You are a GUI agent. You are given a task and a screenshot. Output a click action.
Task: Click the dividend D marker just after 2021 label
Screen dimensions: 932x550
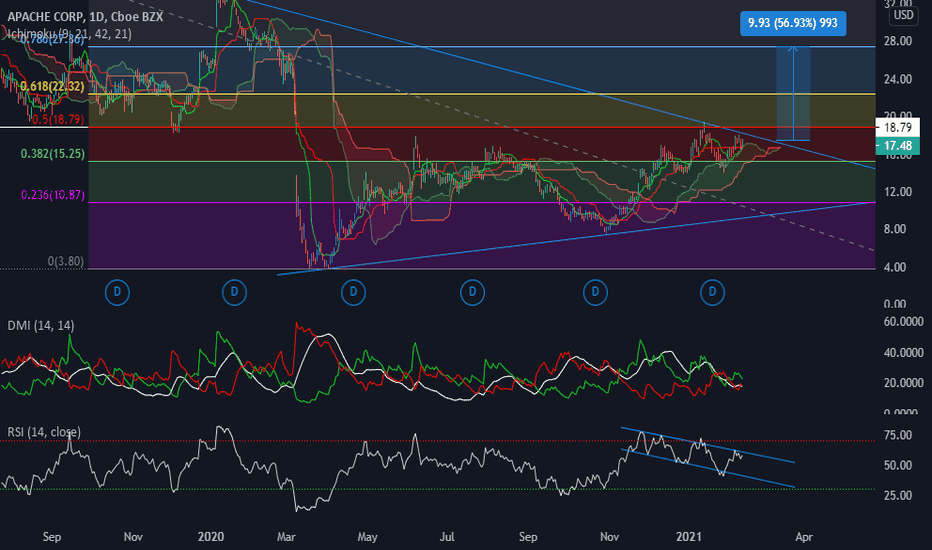click(712, 292)
